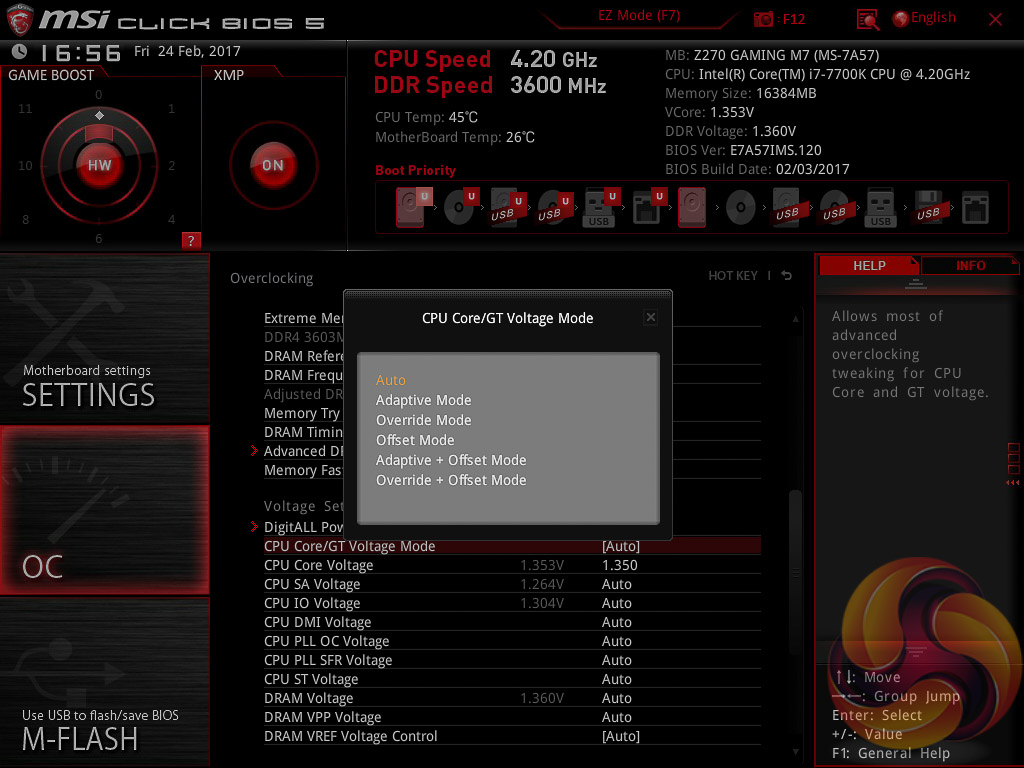Screen dimensions: 1024x768
Task: Click the date Fri 24 Feb, 2017
Action: coord(187,51)
